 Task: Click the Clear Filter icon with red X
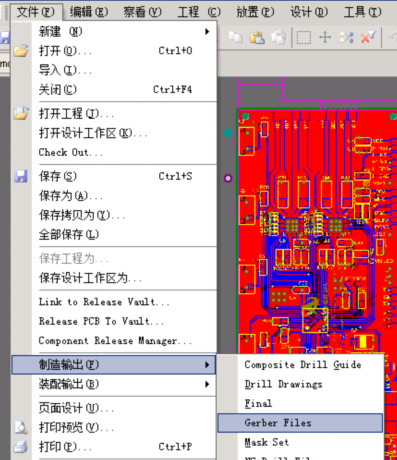click(368, 37)
